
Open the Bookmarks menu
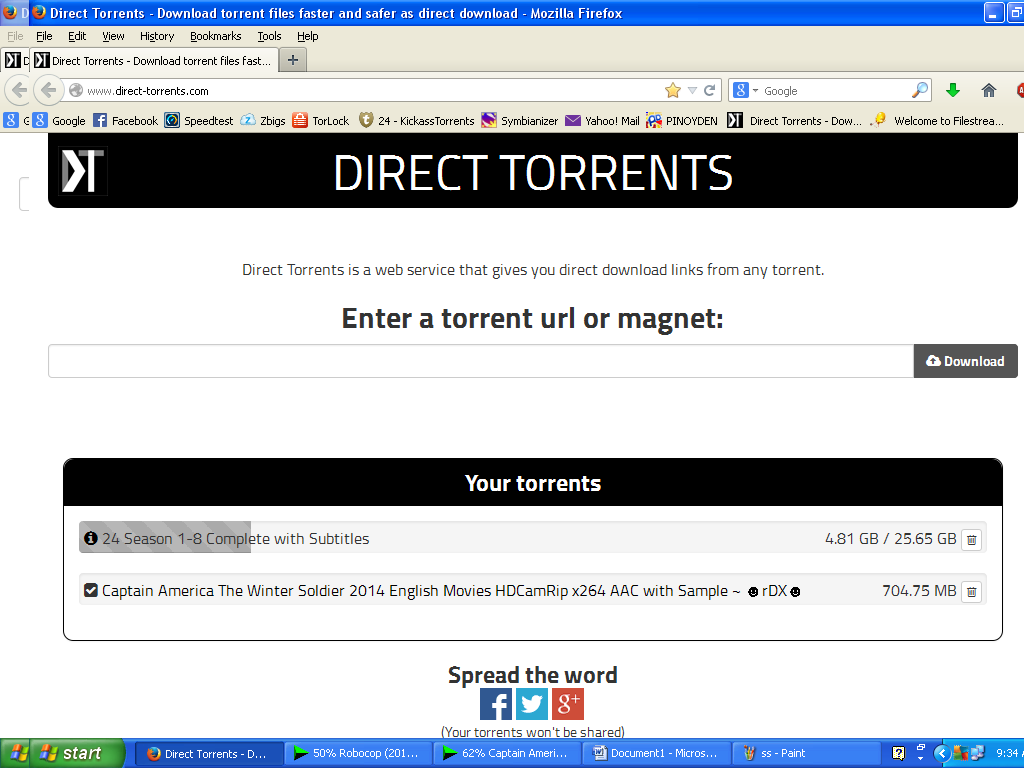(216, 36)
